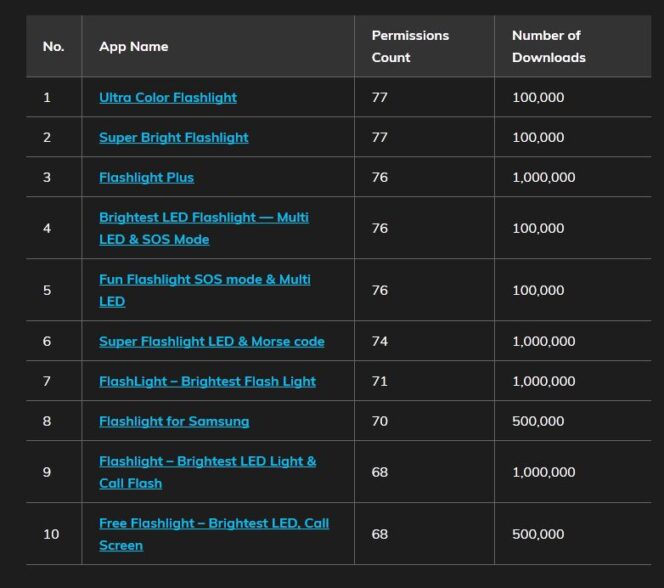This screenshot has width=664, height=588.
Task: Open the Ultra Color Flashlight link
Action: tap(168, 98)
